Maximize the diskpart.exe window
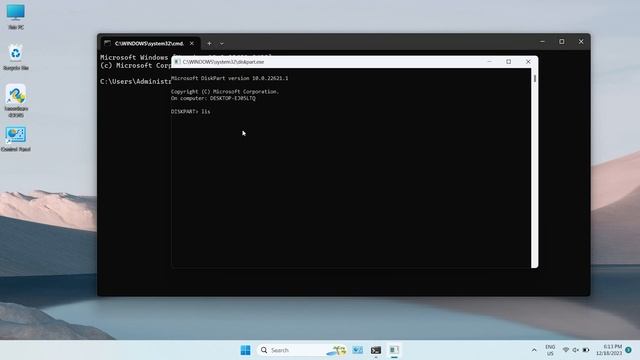The image size is (640, 360). point(509,62)
